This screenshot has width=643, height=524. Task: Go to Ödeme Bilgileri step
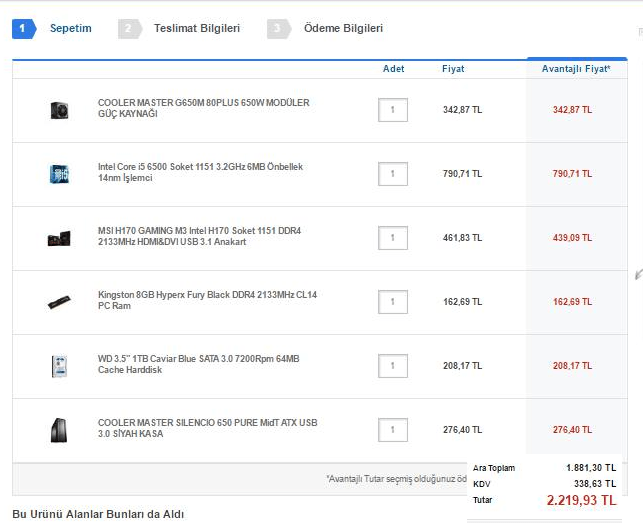(343, 29)
